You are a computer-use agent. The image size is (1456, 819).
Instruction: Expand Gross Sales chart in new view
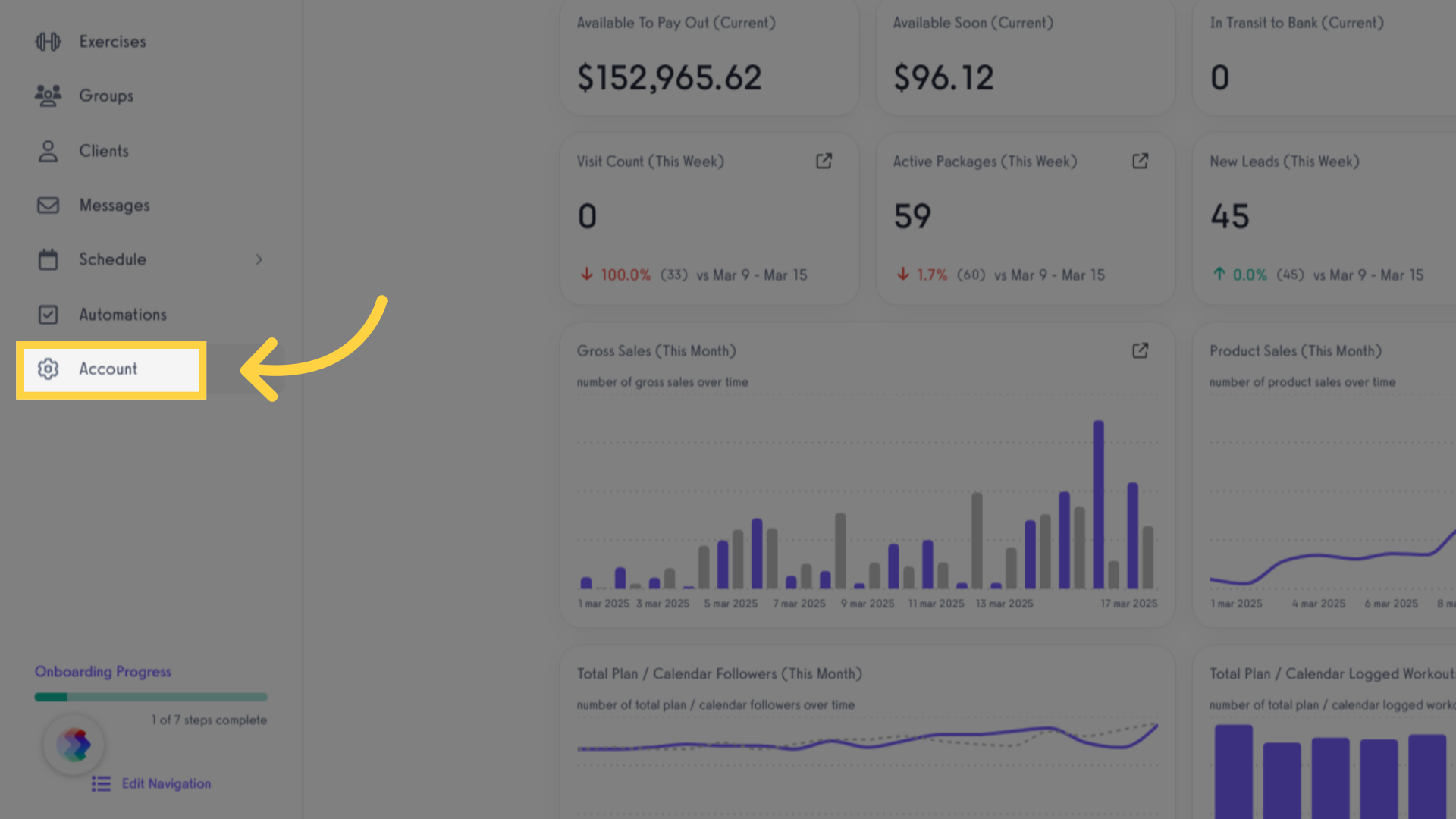[1140, 350]
